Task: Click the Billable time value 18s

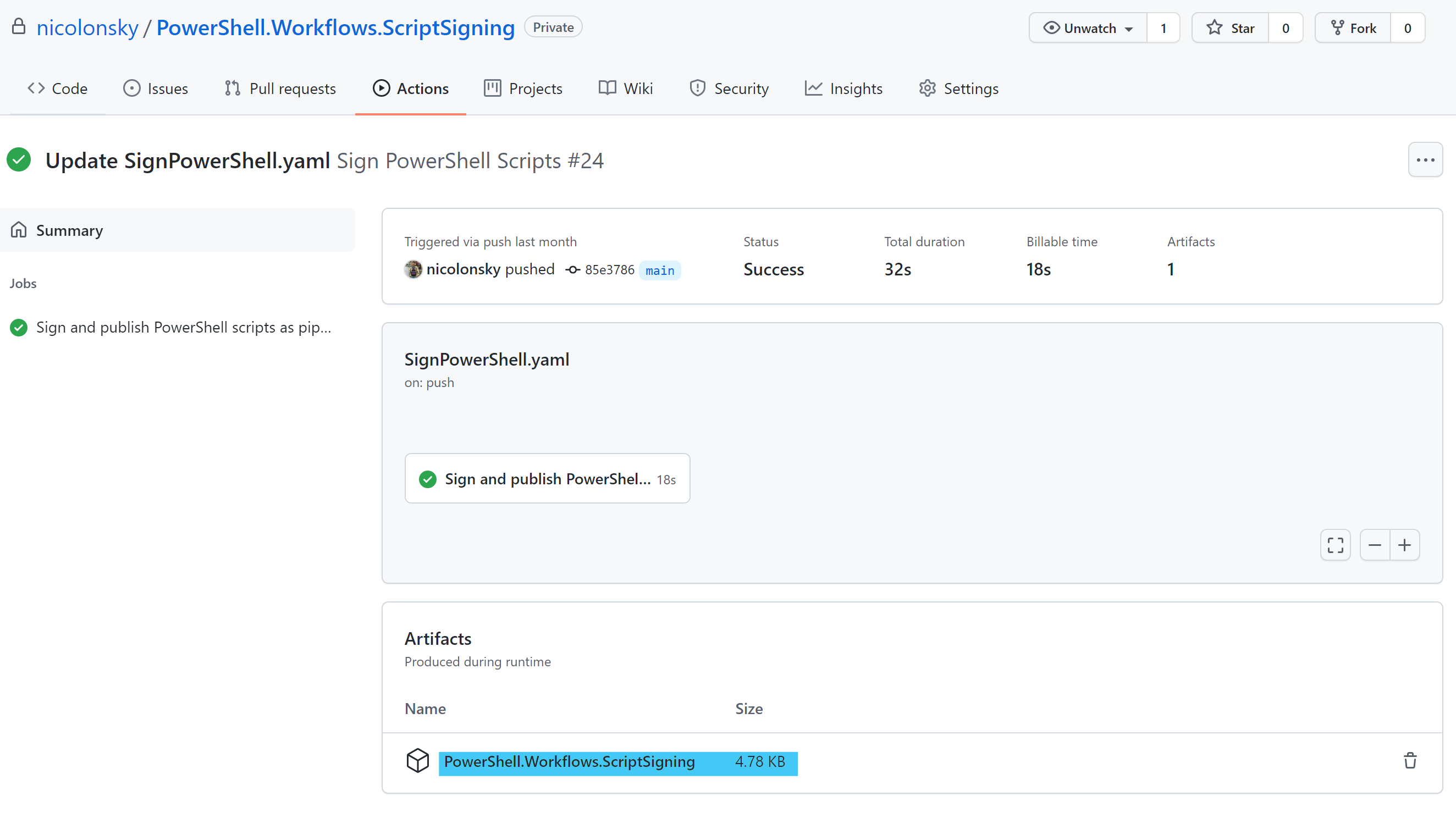Action: 1038,269
